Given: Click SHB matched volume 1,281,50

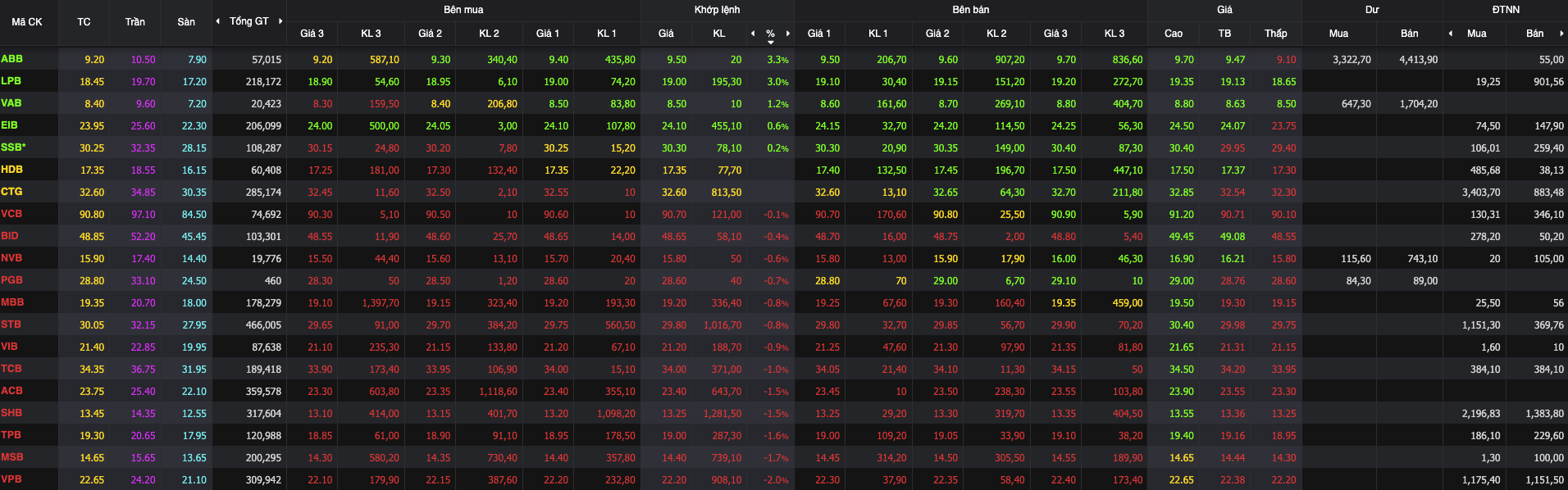Looking at the screenshot, I should (x=722, y=414).
